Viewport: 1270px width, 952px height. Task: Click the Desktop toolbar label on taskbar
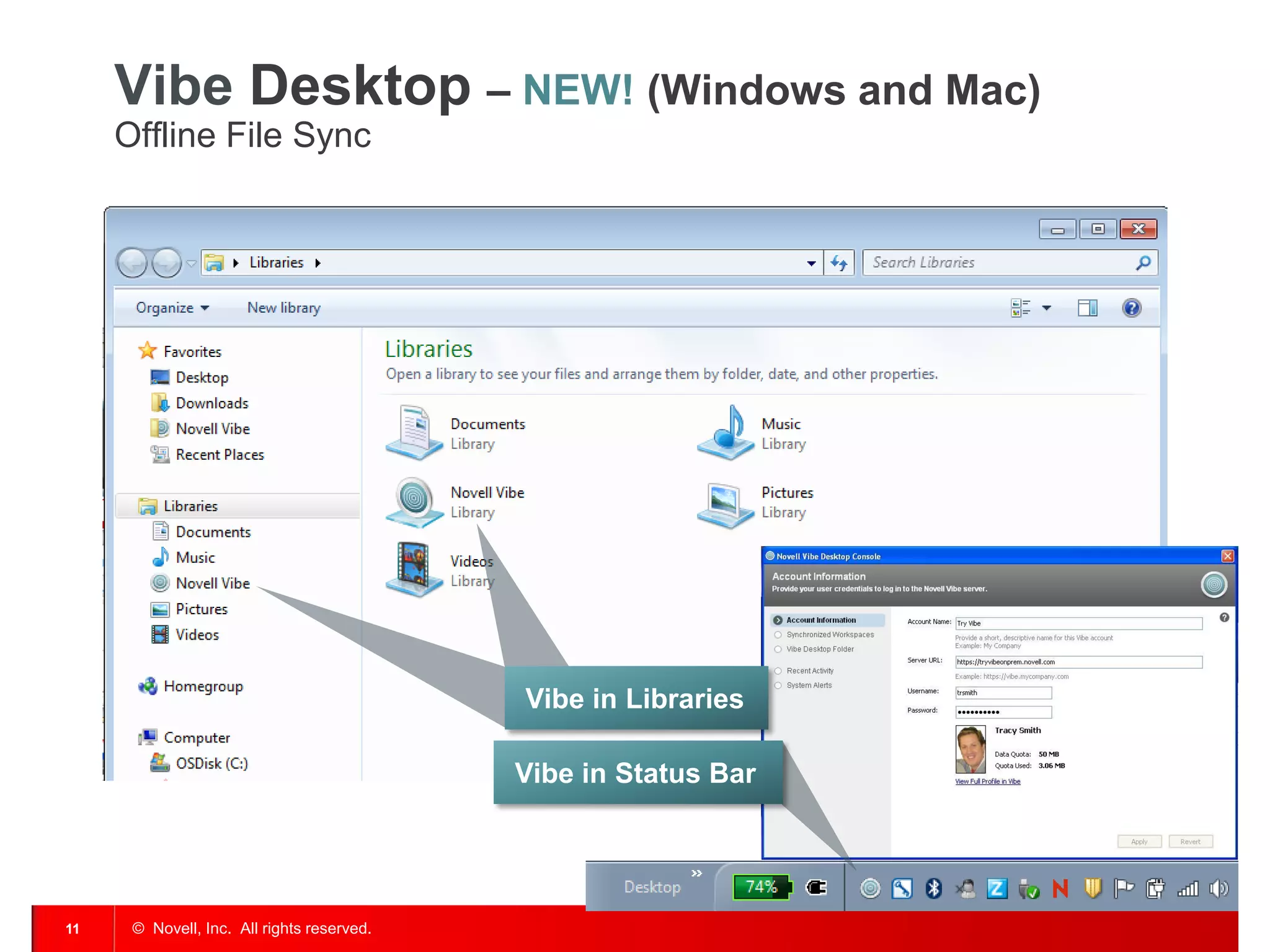pyautogui.click(x=652, y=888)
